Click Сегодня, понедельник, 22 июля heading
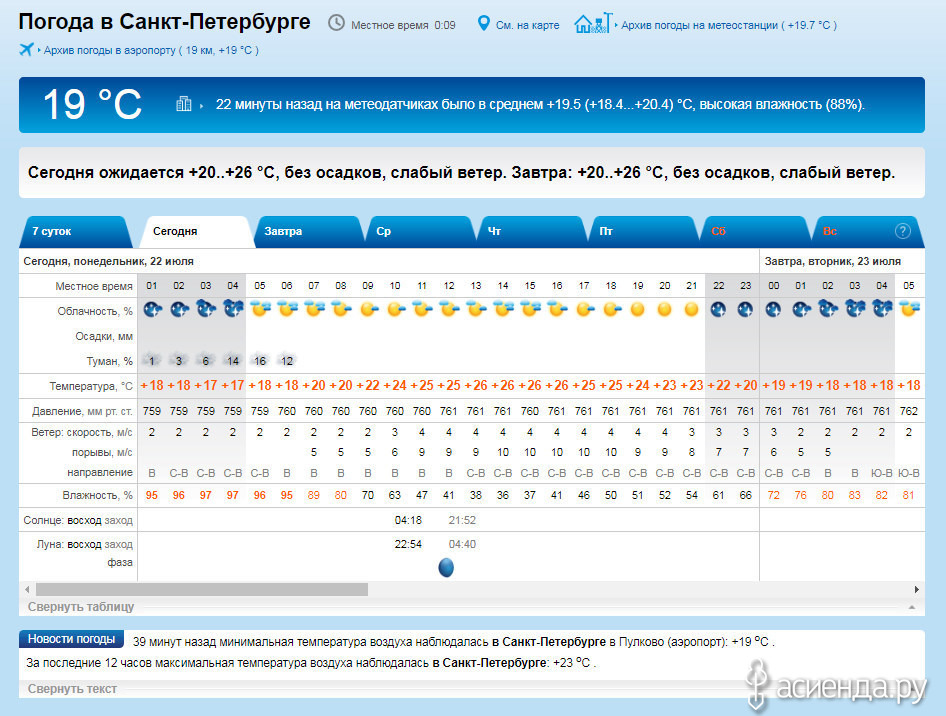 109,261
